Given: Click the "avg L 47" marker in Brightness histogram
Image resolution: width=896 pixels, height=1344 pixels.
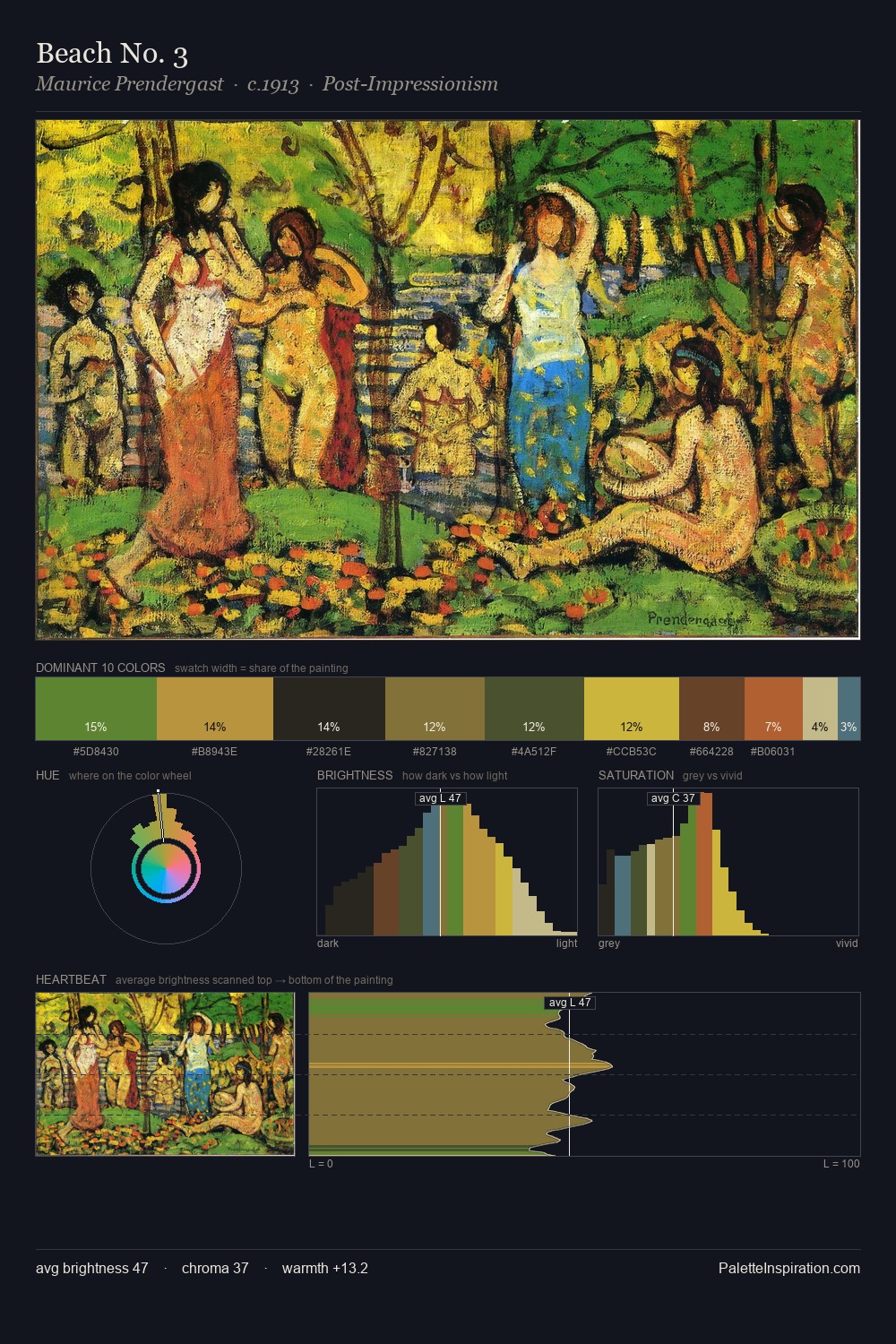Looking at the screenshot, I should 440,798.
